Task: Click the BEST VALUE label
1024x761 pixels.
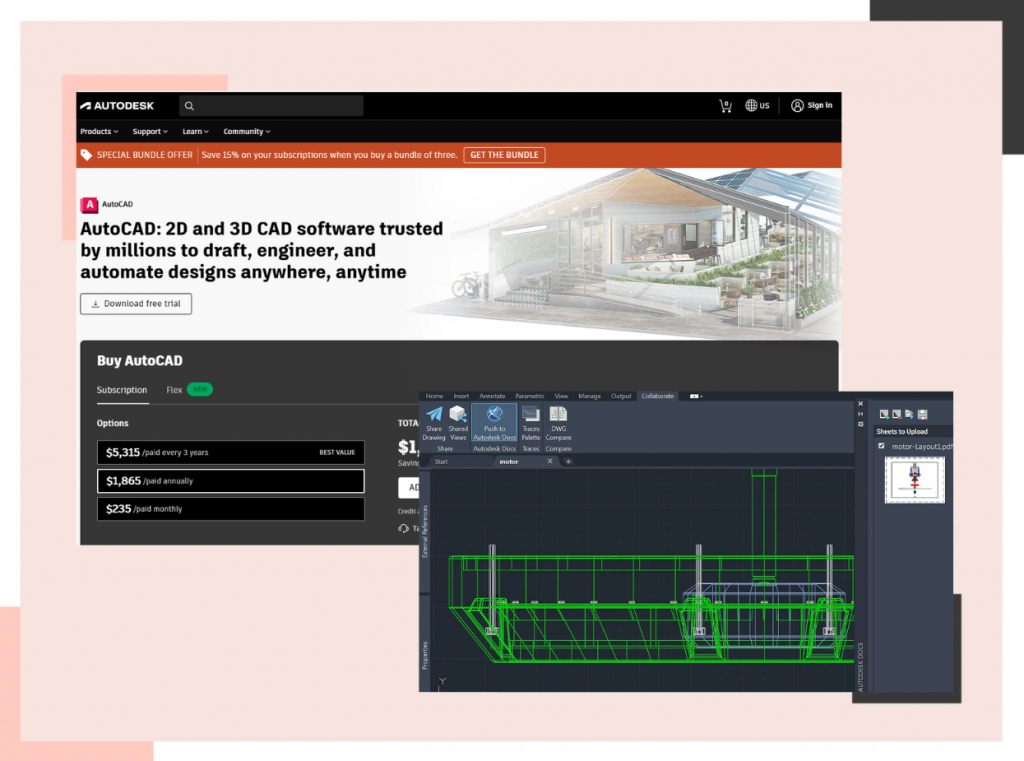Action: [x=337, y=452]
